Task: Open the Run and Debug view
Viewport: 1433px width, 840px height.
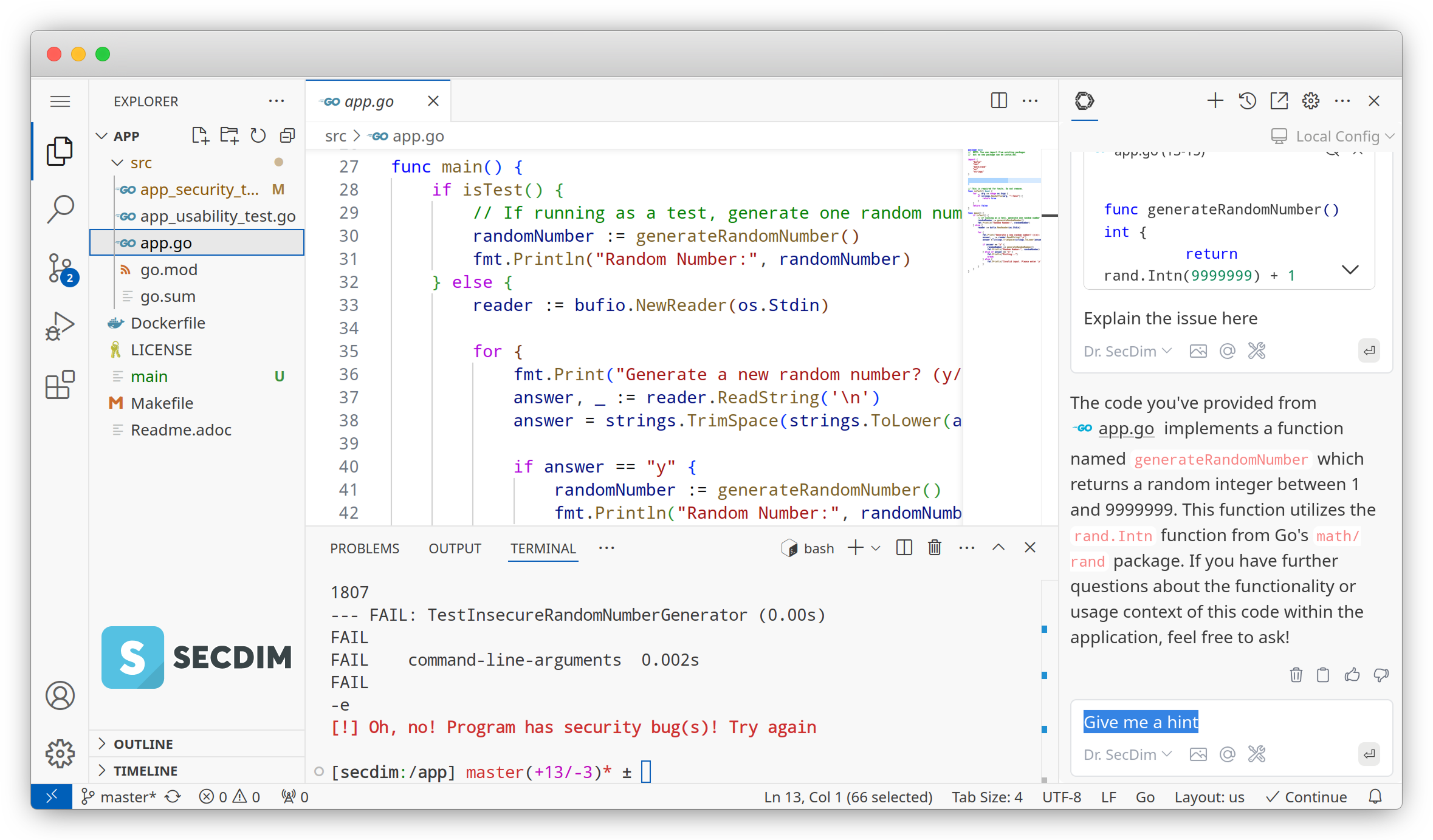Action: [60, 327]
